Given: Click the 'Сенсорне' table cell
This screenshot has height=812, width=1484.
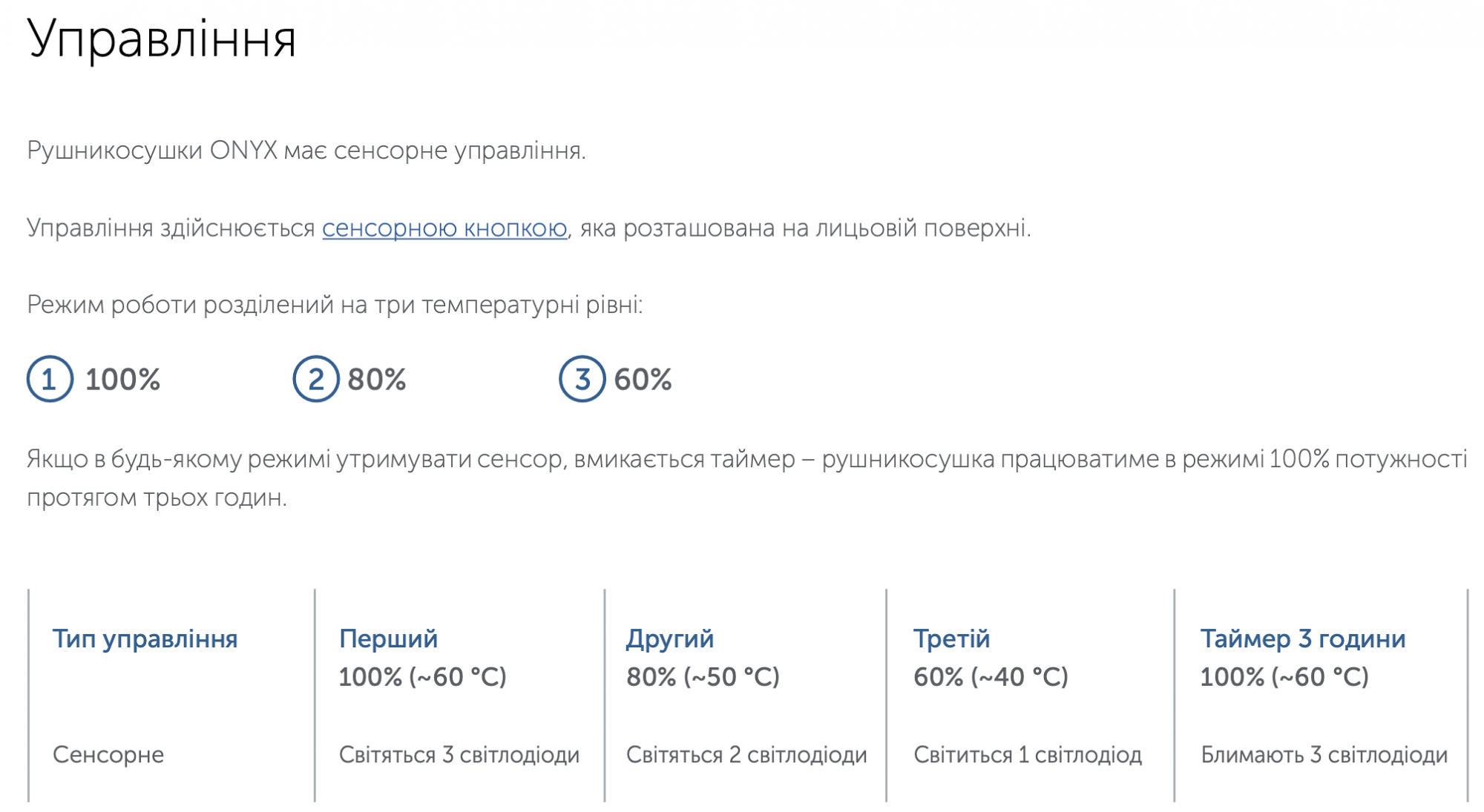Looking at the screenshot, I should [108, 754].
